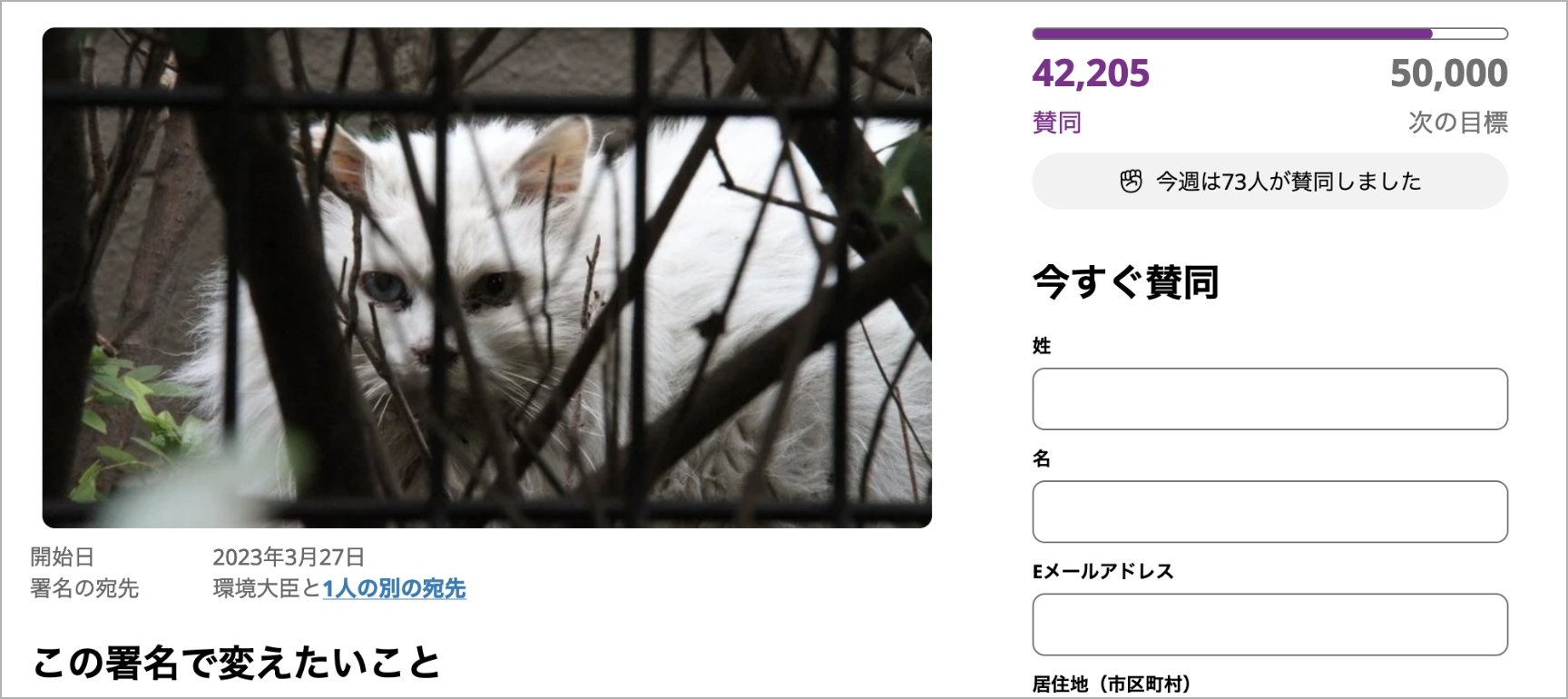Click the raised fist icon in weekly supporters banner
The width and height of the screenshot is (1568, 699).
(1131, 182)
